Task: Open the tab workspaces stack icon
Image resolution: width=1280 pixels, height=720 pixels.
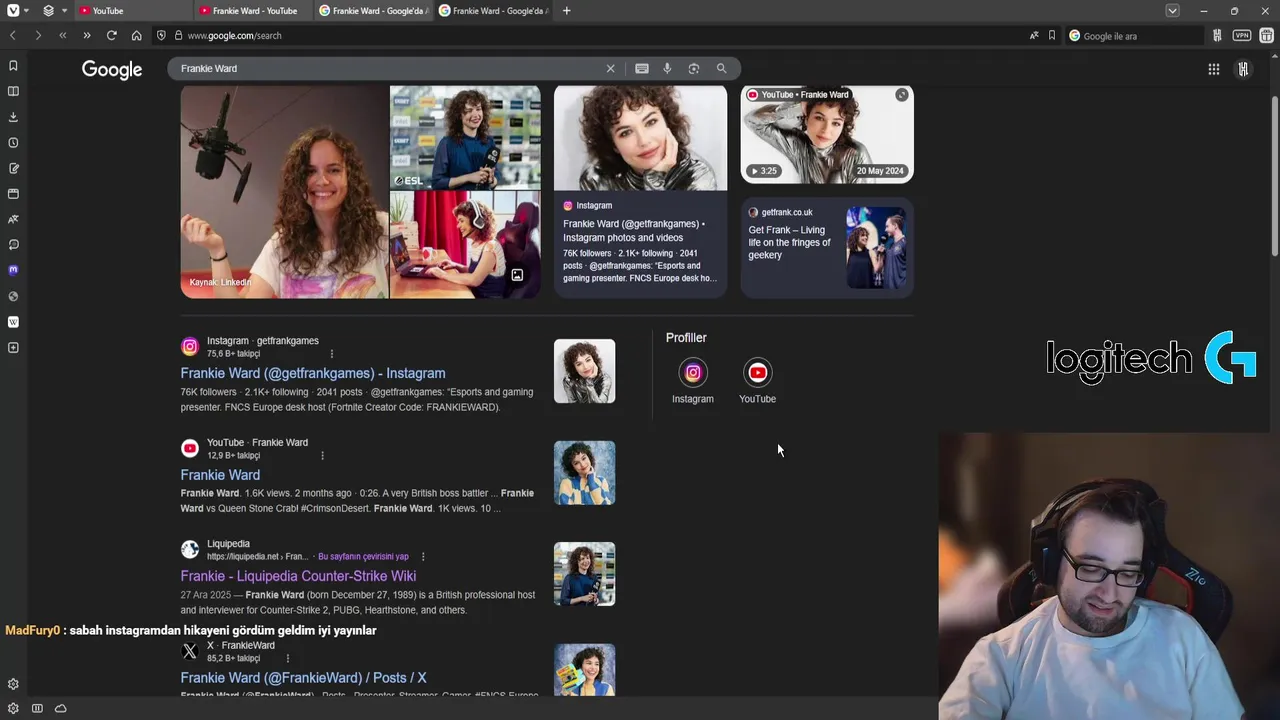Action: [x=48, y=11]
